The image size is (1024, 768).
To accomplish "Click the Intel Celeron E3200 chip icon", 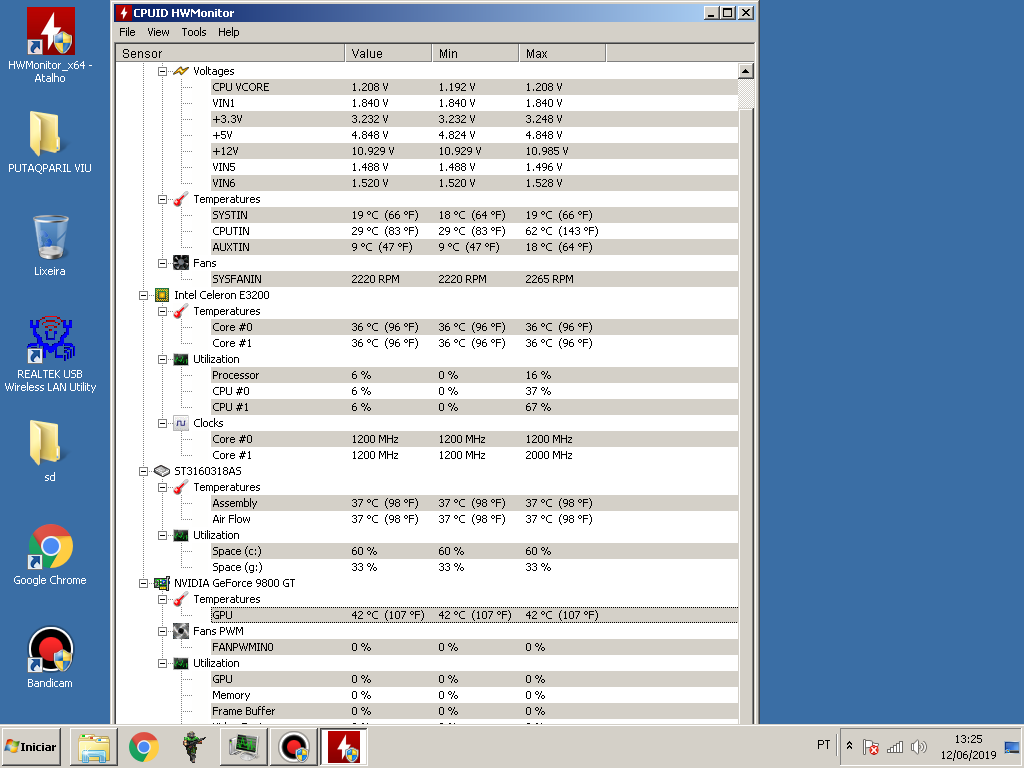I will [162, 295].
